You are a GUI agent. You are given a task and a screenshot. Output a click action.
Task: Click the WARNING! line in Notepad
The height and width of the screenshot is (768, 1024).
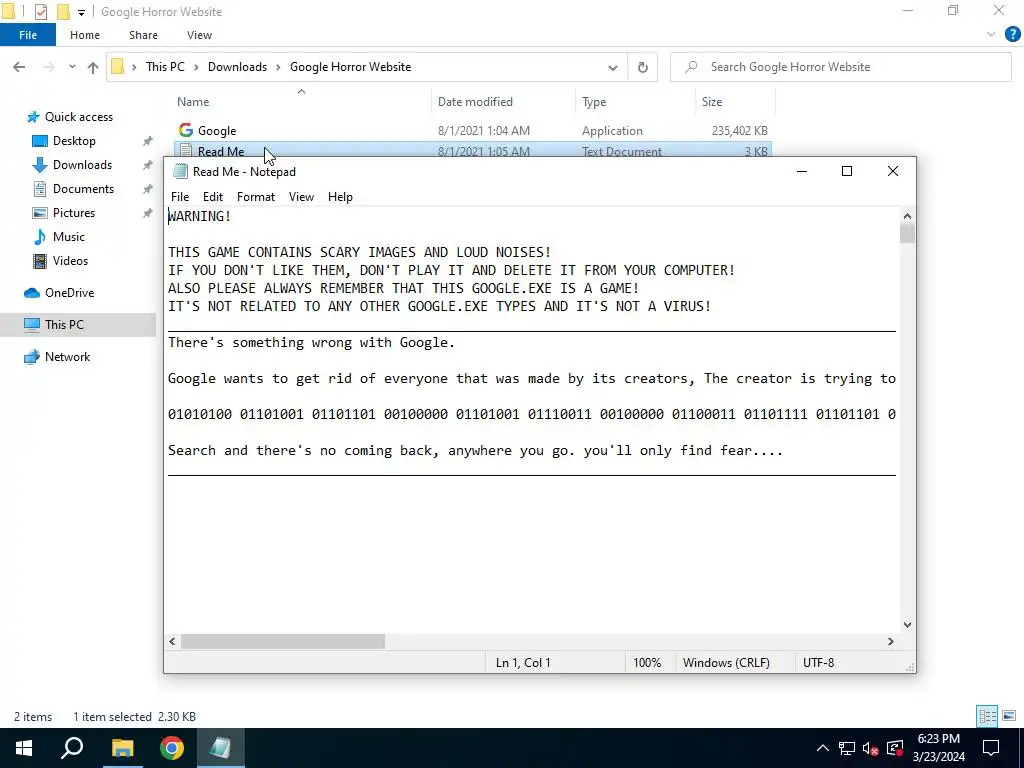pos(199,216)
